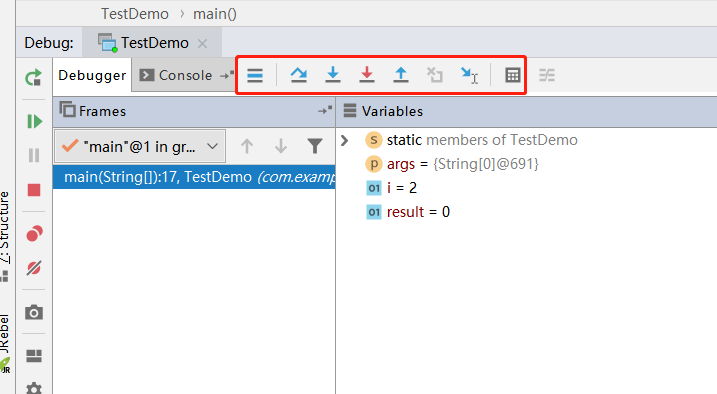Click main() in the breadcrumb
The image size is (717, 394).
214,14
